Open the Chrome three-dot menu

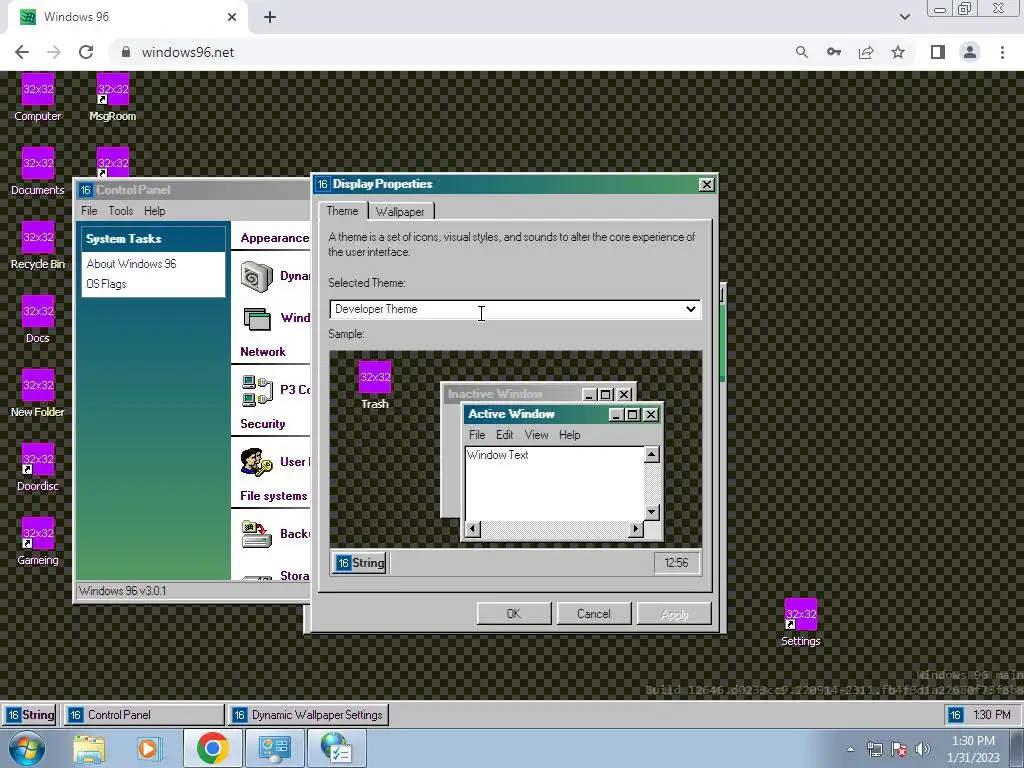(1002, 52)
